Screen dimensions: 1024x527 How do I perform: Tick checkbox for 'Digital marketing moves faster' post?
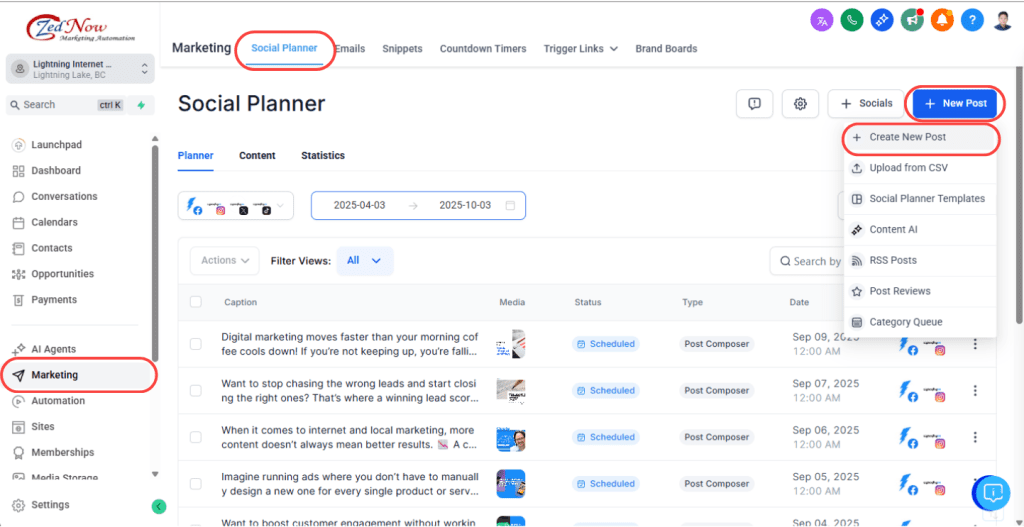click(x=195, y=343)
